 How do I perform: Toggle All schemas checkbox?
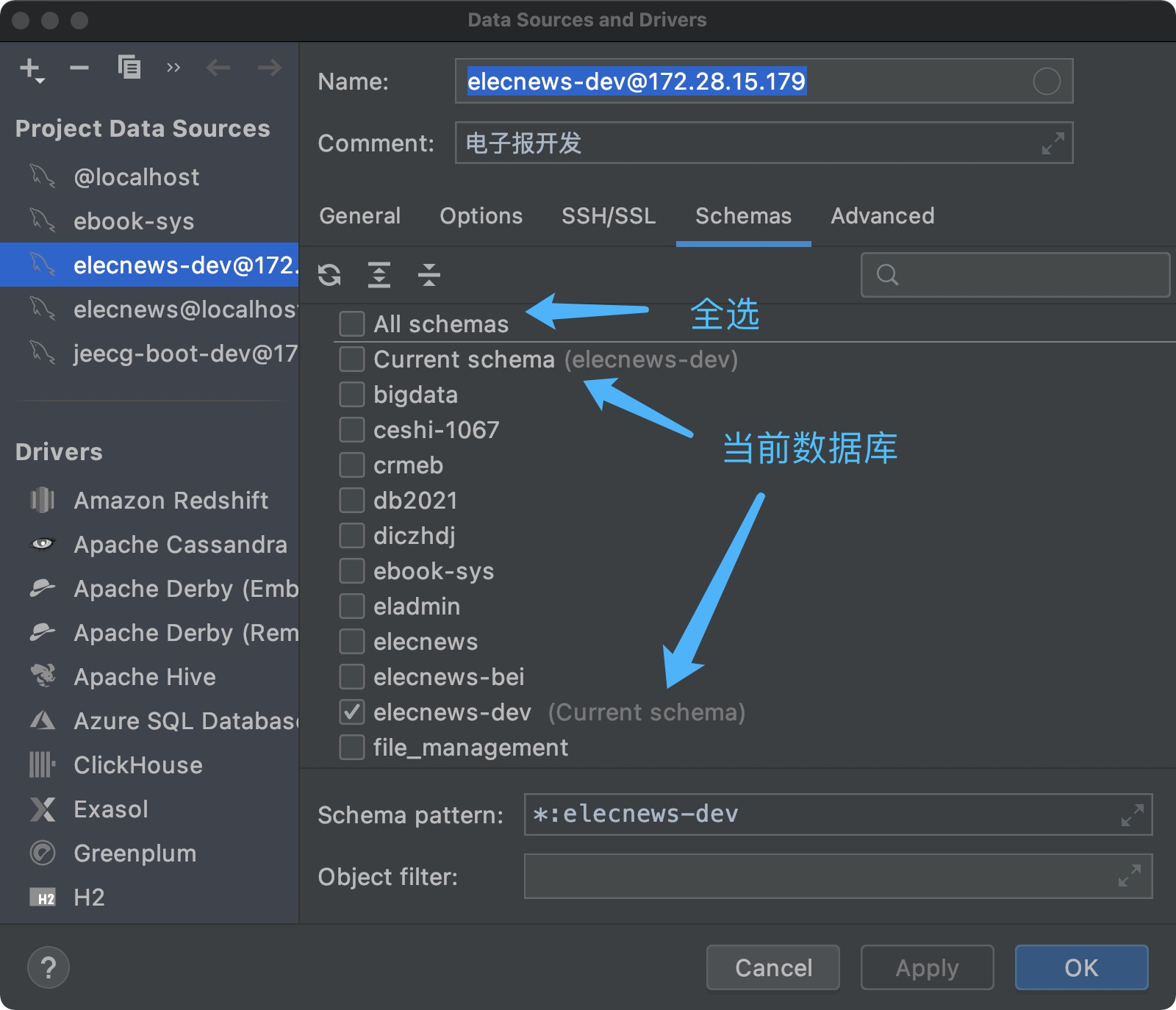[352, 324]
